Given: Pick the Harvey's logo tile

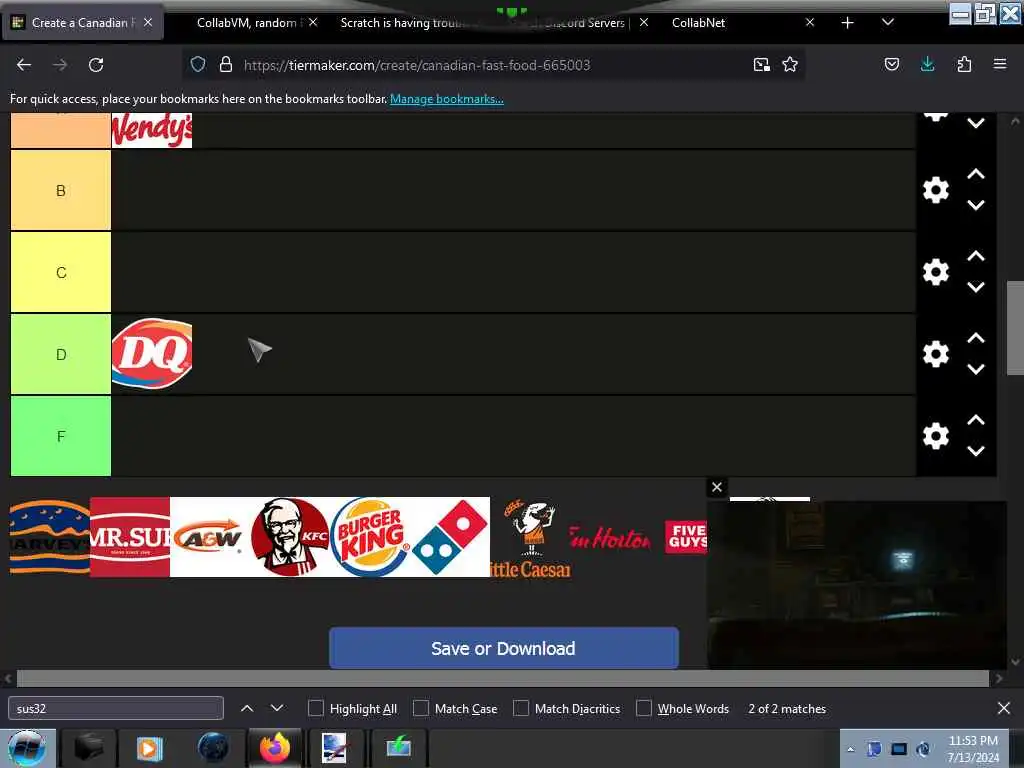Looking at the screenshot, I should (x=50, y=537).
